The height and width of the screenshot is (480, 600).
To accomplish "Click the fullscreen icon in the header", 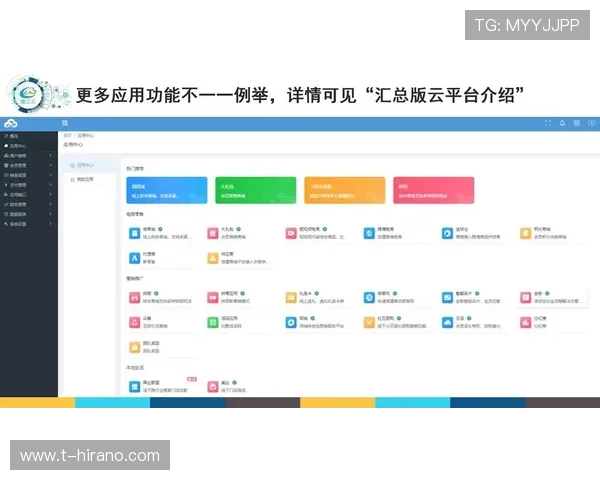I will click(548, 123).
